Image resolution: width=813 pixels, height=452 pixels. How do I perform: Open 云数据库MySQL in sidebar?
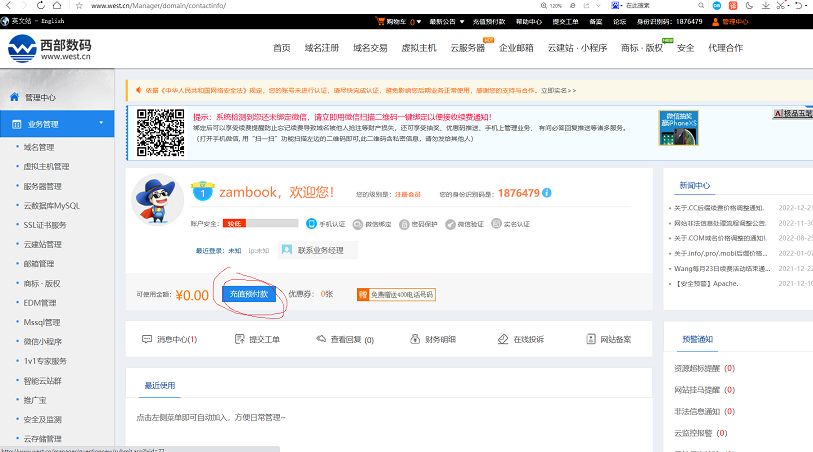tap(52, 205)
